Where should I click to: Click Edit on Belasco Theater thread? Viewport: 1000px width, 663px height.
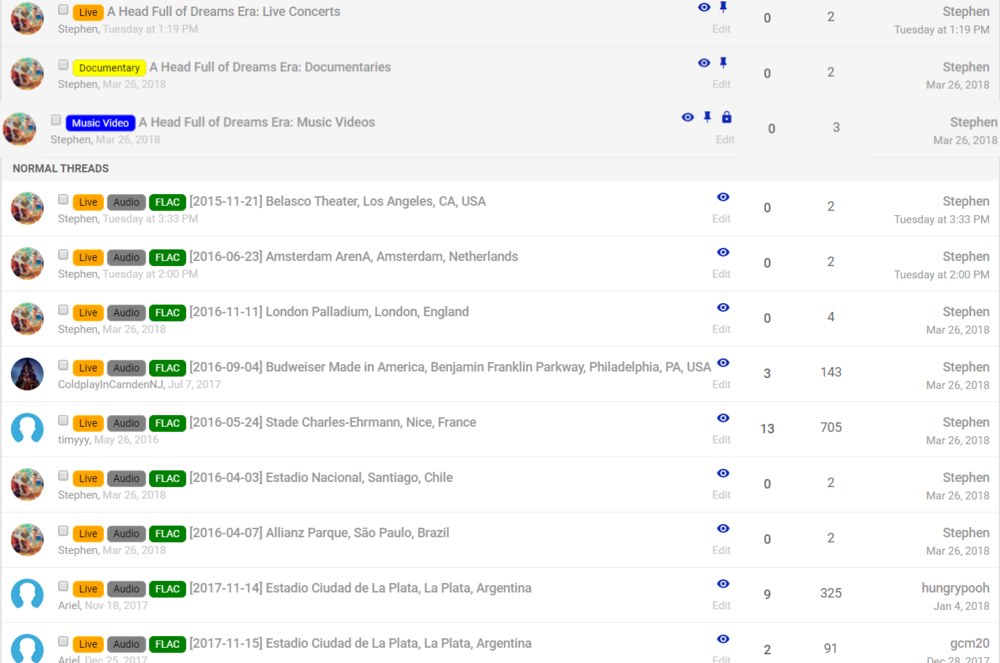click(x=721, y=219)
